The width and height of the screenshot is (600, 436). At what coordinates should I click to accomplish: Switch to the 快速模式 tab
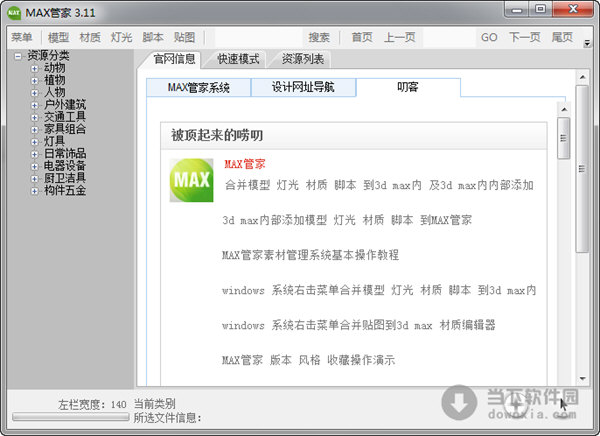(x=238, y=59)
